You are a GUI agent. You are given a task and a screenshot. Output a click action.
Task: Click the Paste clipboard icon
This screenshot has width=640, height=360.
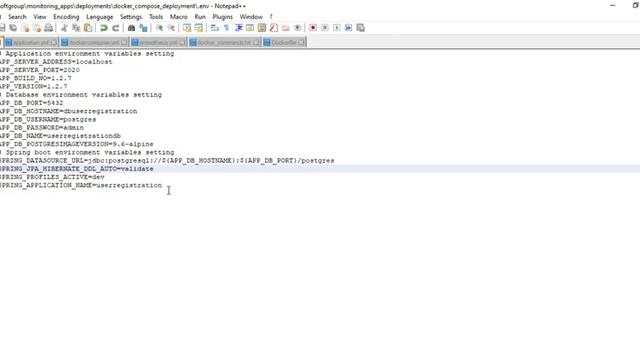[88, 28]
